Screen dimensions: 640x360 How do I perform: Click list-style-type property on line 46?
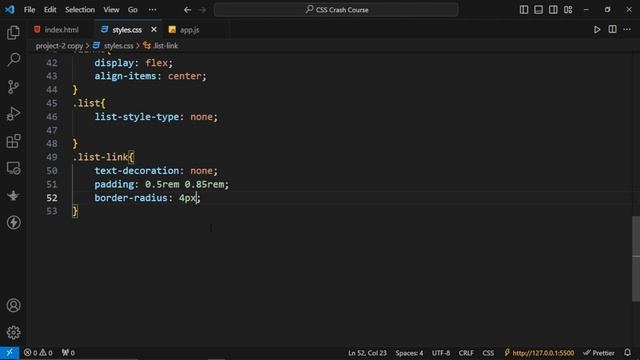click(137, 117)
